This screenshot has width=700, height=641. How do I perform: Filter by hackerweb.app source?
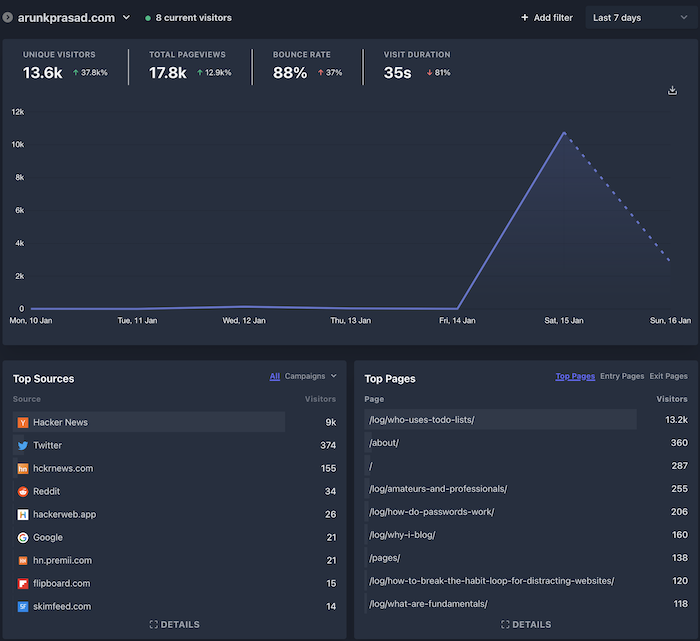[64, 515]
